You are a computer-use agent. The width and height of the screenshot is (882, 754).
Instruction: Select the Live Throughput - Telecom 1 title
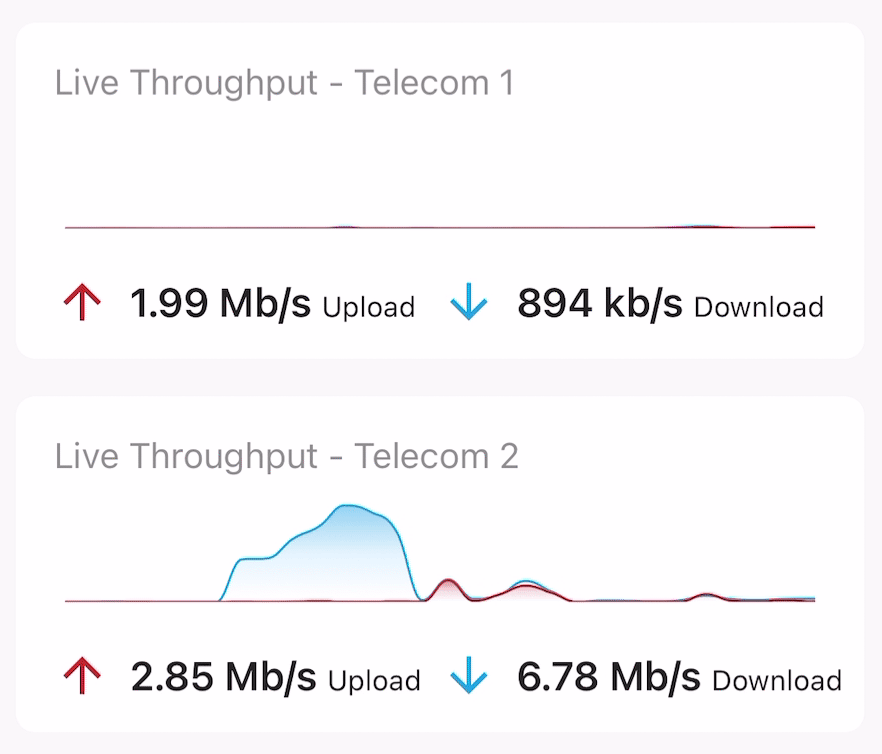point(284,83)
